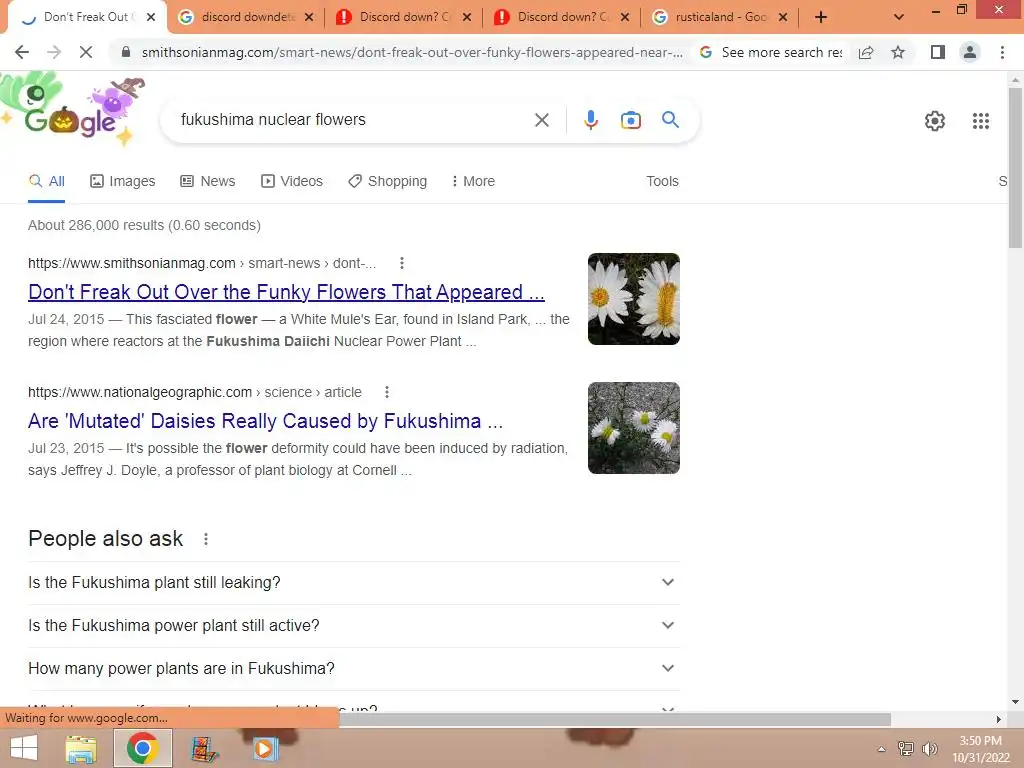Open People also ask options menu
This screenshot has width=1024, height=768.
coord(206,539)
